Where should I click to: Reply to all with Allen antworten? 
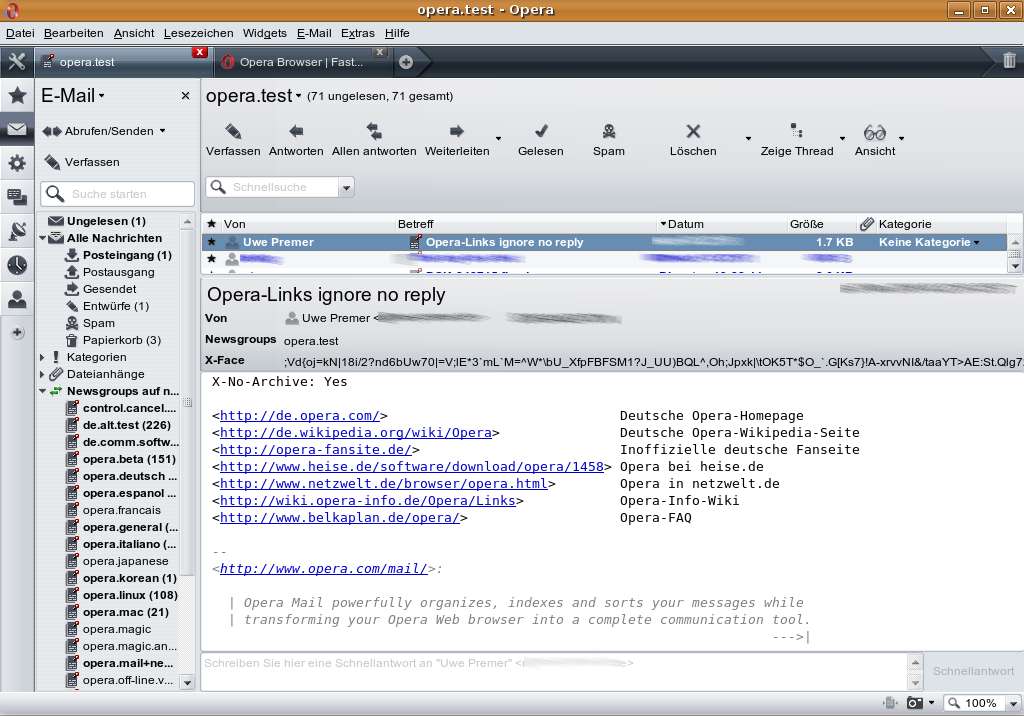pos(374,132)
